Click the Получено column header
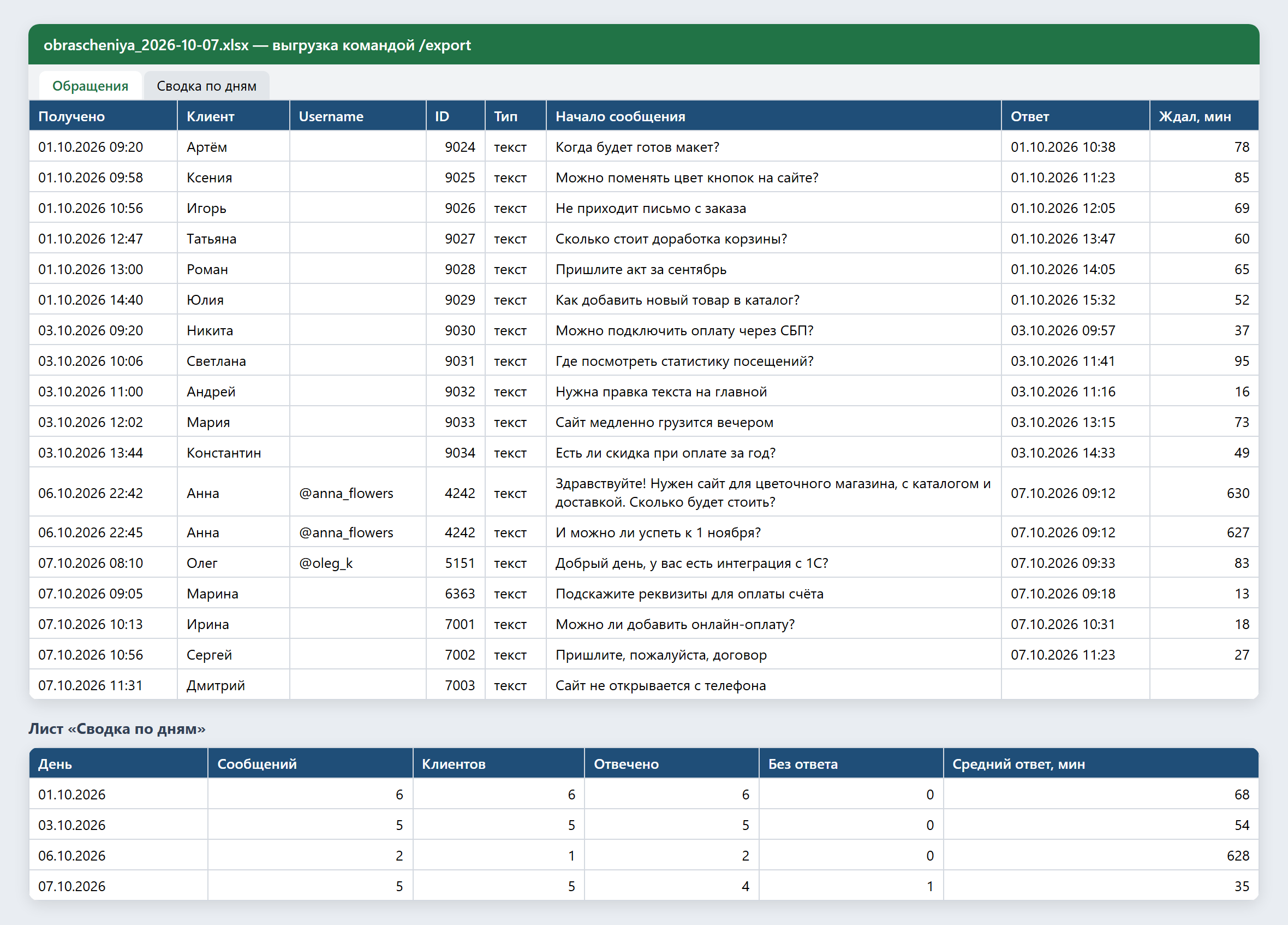This screenshot has height=925, width=1288. pos(103,116)
